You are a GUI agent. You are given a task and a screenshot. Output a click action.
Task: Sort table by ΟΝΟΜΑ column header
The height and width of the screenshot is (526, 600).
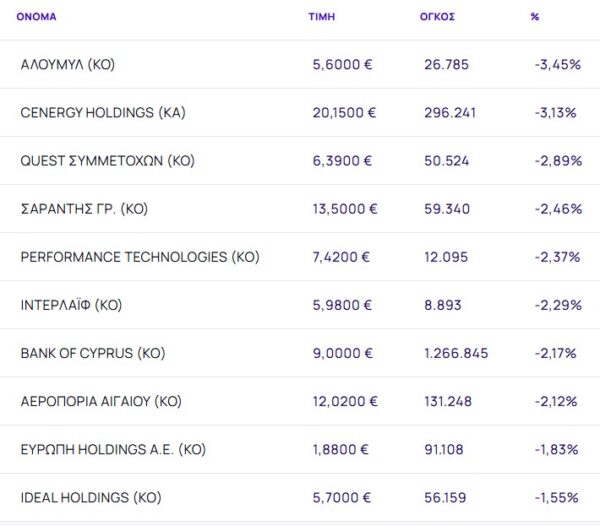point(36,17)
